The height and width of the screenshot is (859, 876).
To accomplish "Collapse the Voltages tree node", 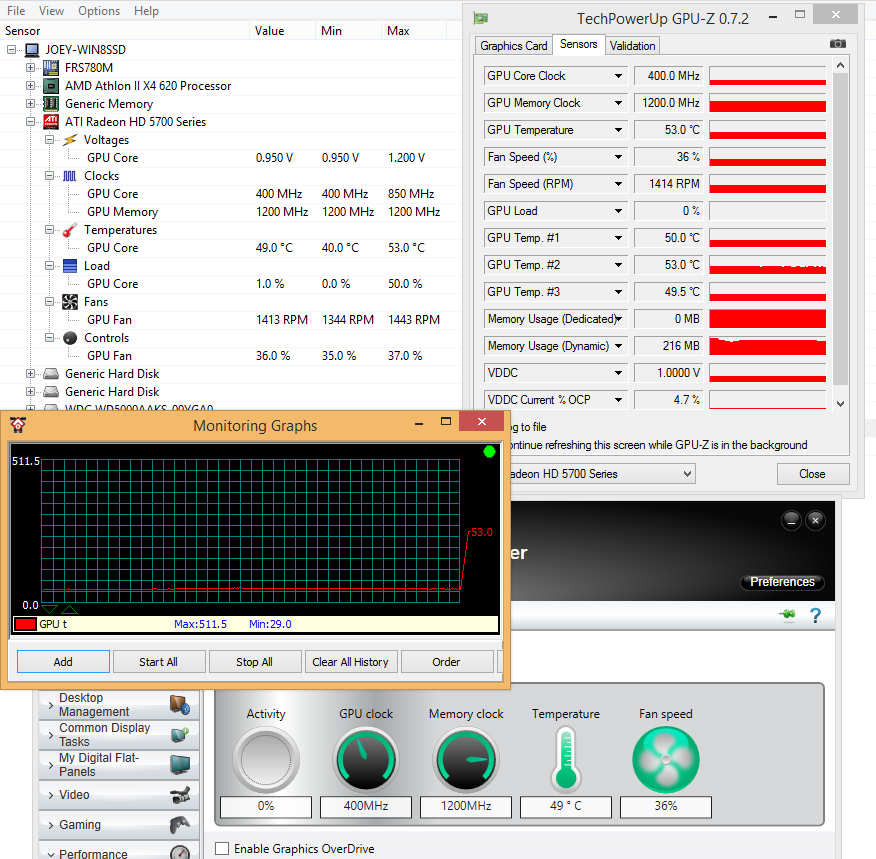I will pos(50,140).
